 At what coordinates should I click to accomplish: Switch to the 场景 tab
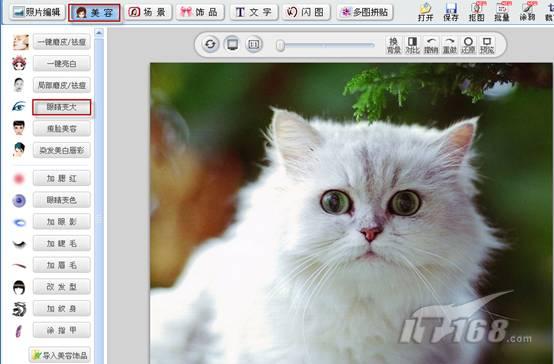(x=148, y=12)
